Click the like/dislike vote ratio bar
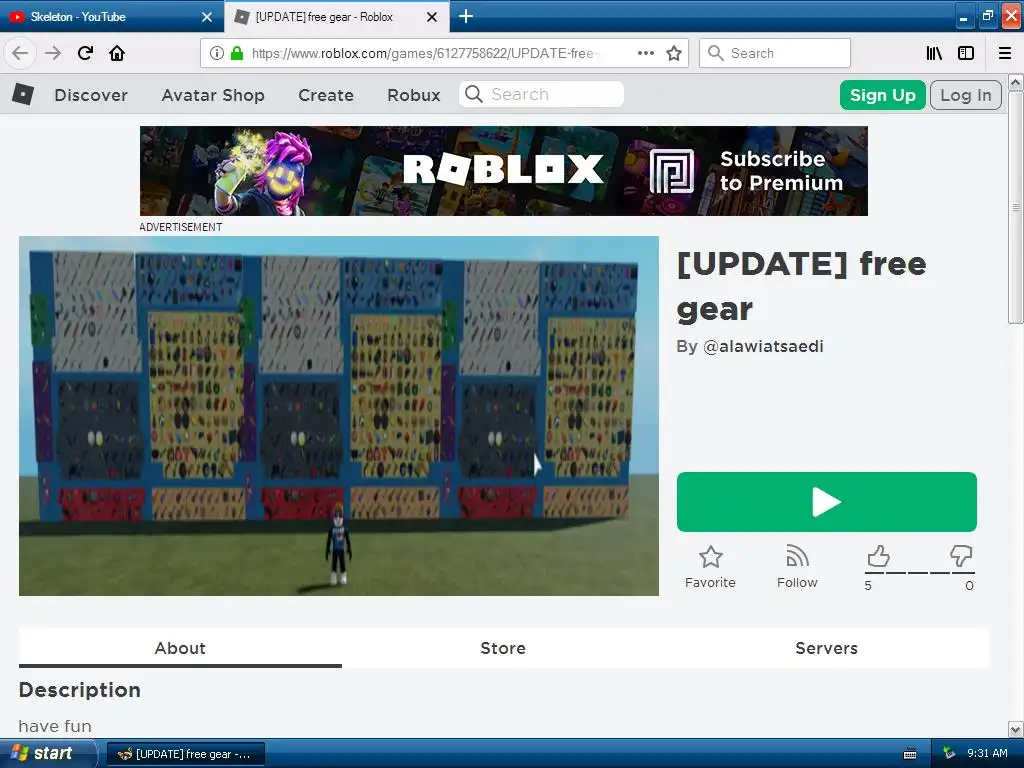 919,572
